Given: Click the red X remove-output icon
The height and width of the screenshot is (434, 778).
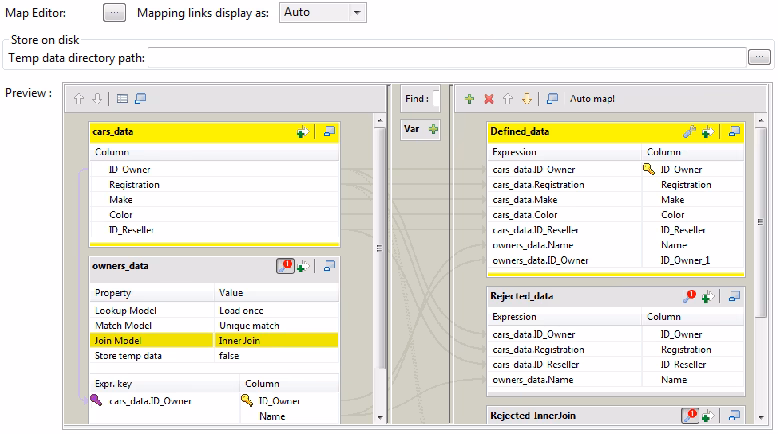Looking at the screenshot, I should coord(489,99).
